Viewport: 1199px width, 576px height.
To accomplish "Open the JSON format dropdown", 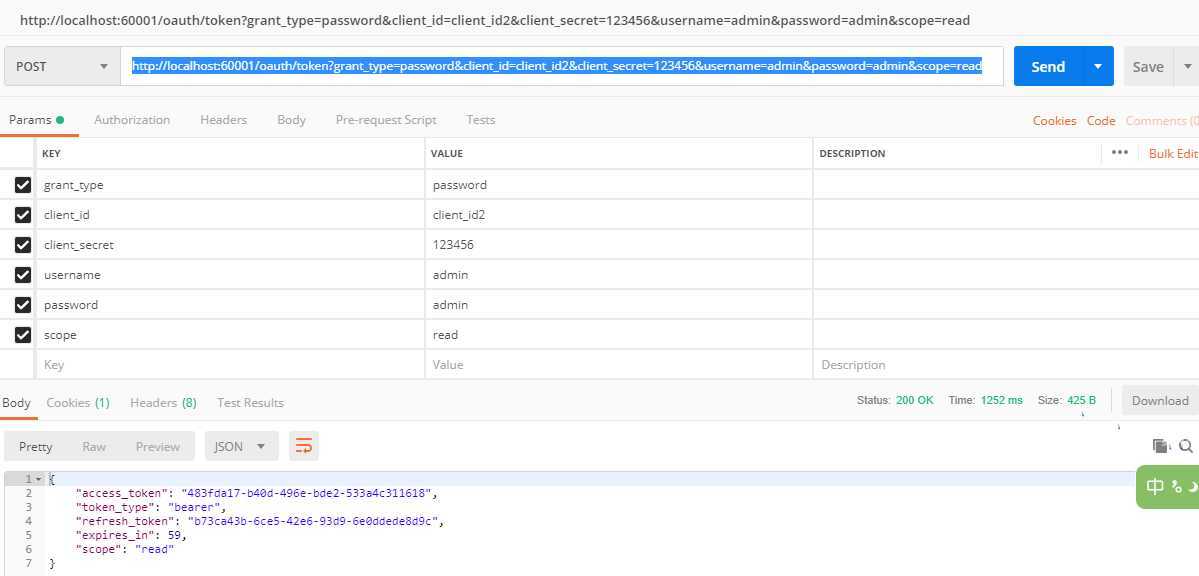I will pyautogui.click(x=242, y=446).
